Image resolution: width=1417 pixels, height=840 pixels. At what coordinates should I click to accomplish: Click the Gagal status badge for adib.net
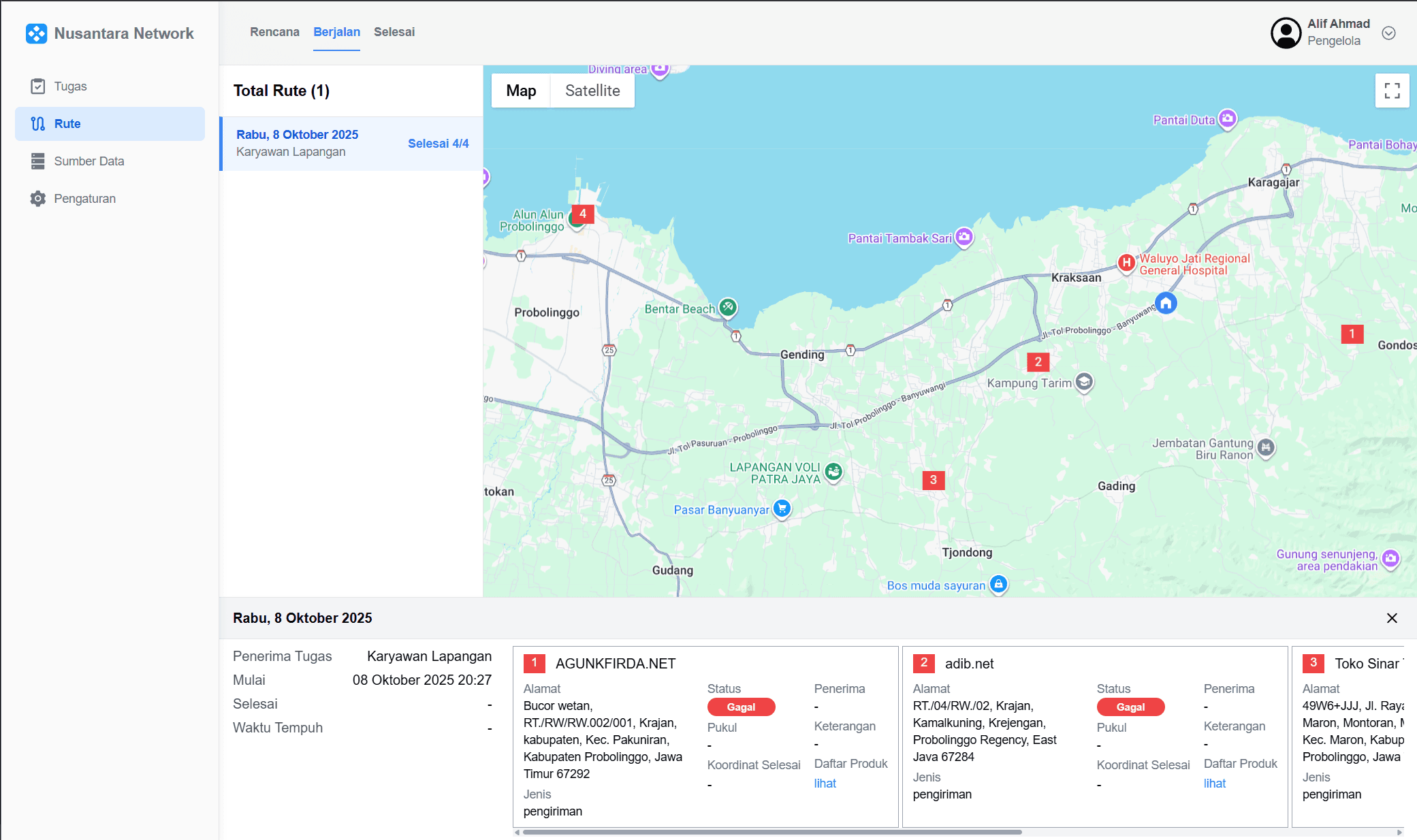pyautogui.click(x=1130, y=707)
